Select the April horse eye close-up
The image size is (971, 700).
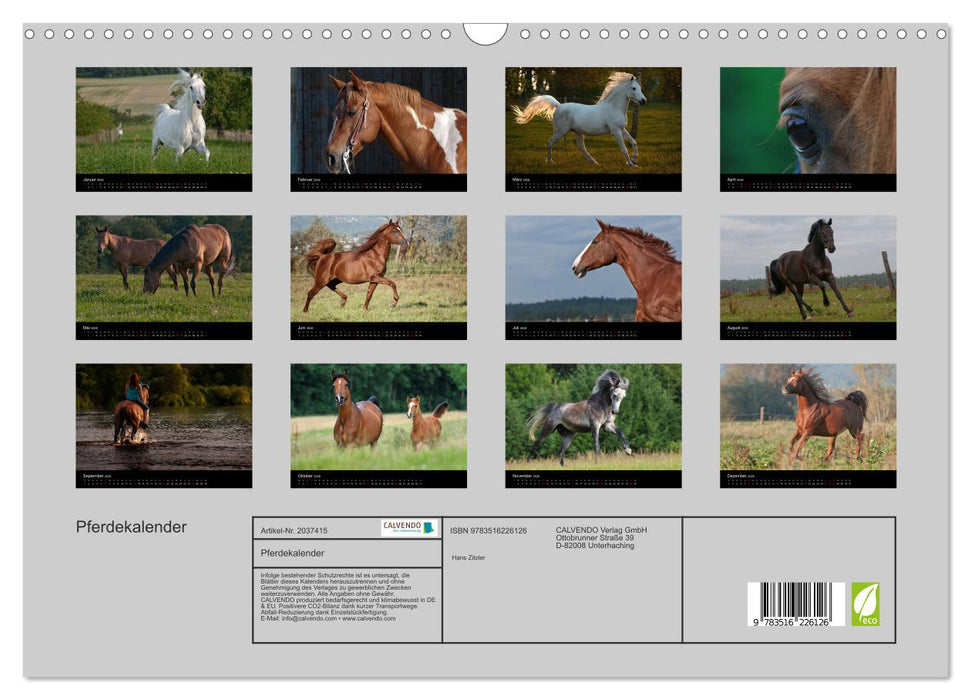(x=808, y=121)
